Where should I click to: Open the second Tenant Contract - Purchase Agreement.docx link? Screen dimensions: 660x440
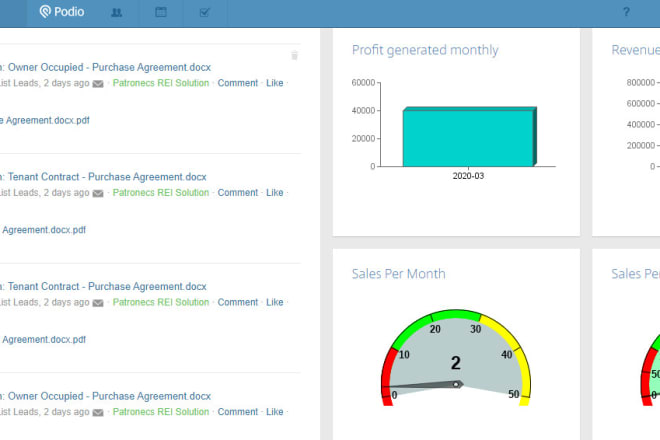point(107,286)
